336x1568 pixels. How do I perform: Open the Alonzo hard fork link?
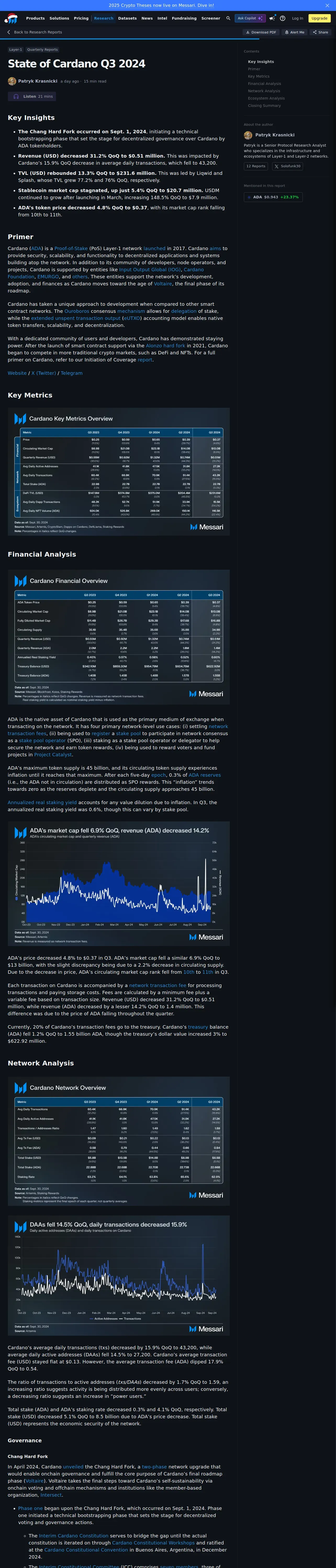pyautogui.click(x=165, y=346)
